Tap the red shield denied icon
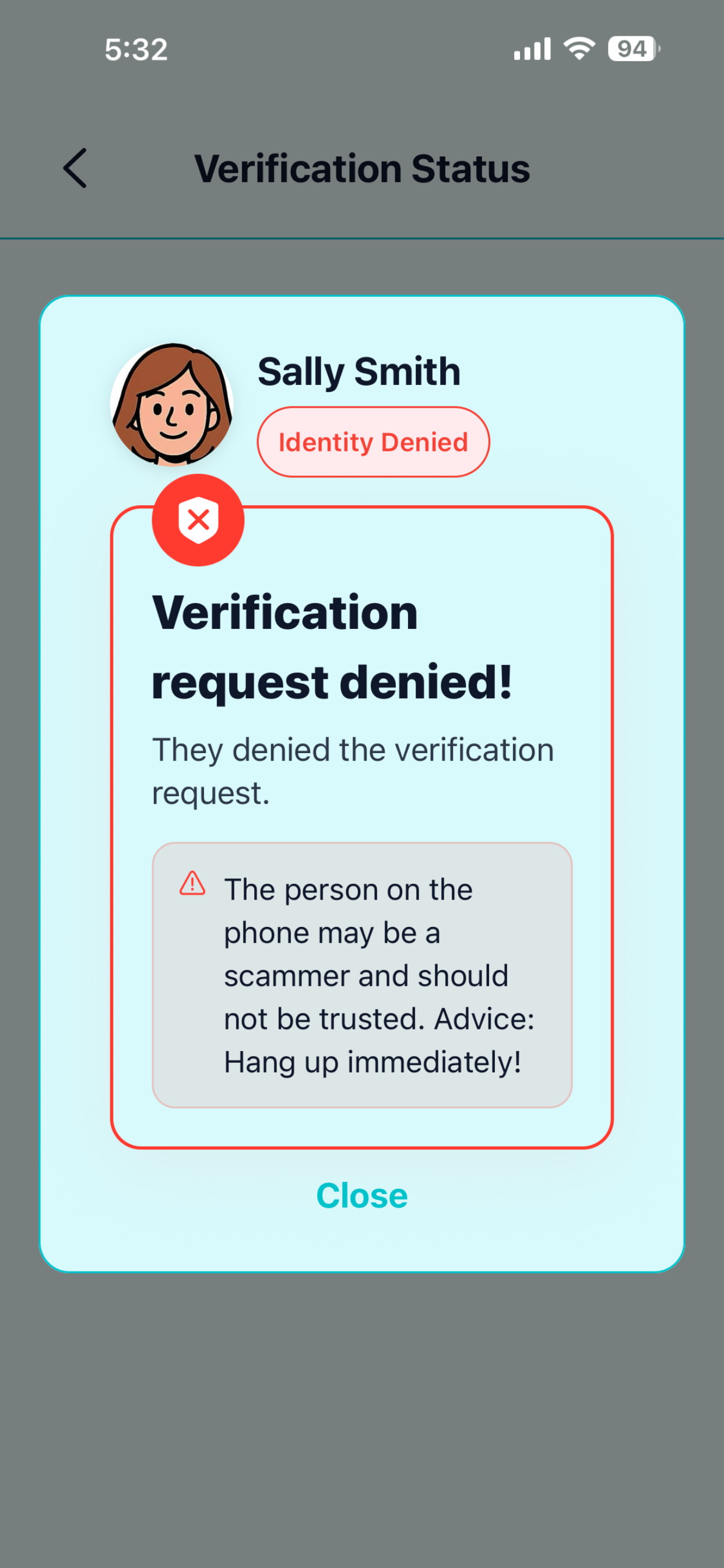The height and width of the screenshot is (1568, 724). [x=198, y=520]
